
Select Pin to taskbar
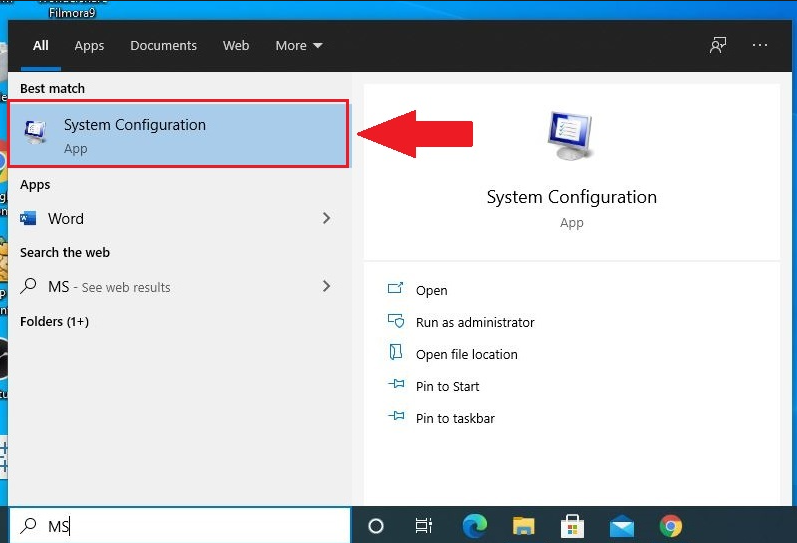click(x=455, y=418)
